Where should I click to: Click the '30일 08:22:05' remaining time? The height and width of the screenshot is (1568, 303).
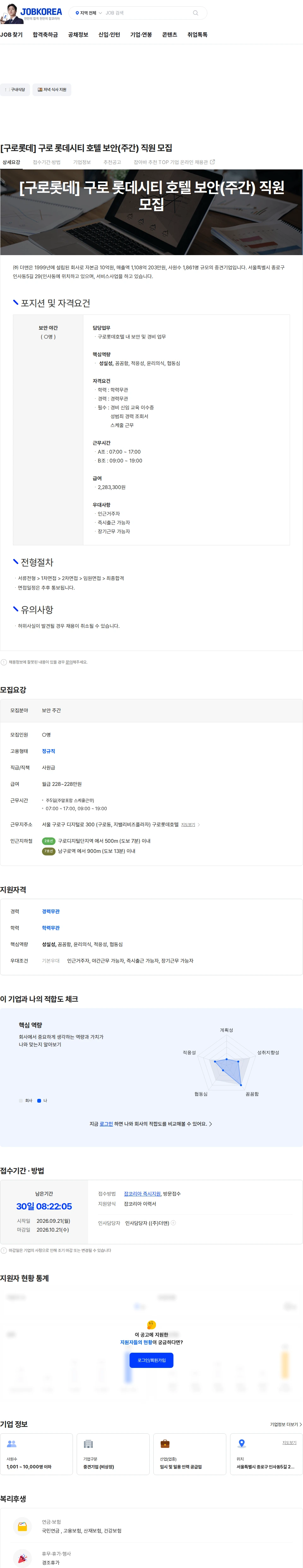pyautogui.click(x=44, y=1206)
